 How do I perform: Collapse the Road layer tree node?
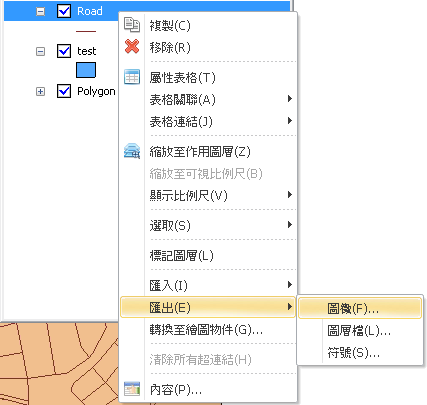pos(40,11)
